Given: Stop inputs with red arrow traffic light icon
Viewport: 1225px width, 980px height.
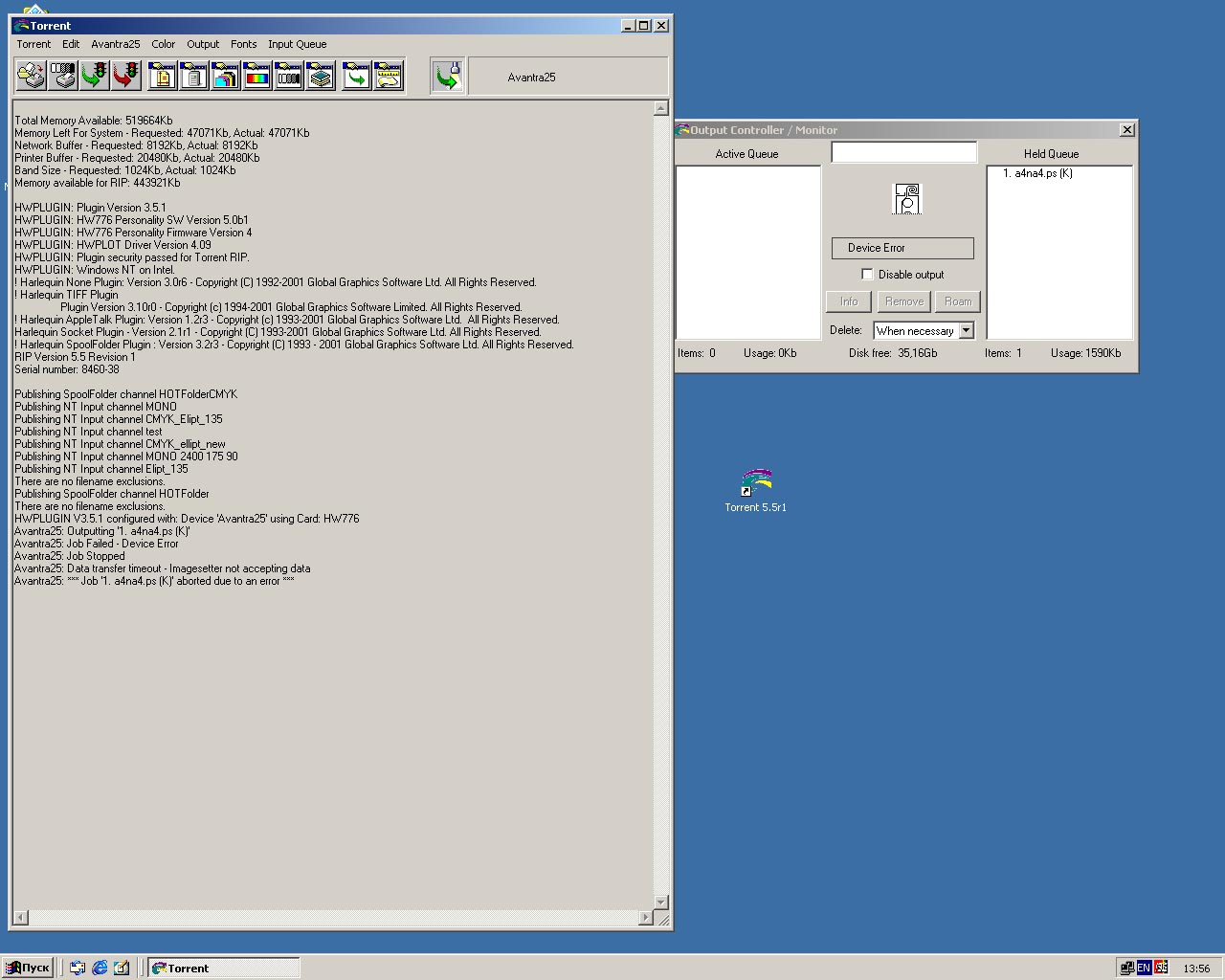Looking at the screenshot, I should pyautogui.click(x=126, y=76).
